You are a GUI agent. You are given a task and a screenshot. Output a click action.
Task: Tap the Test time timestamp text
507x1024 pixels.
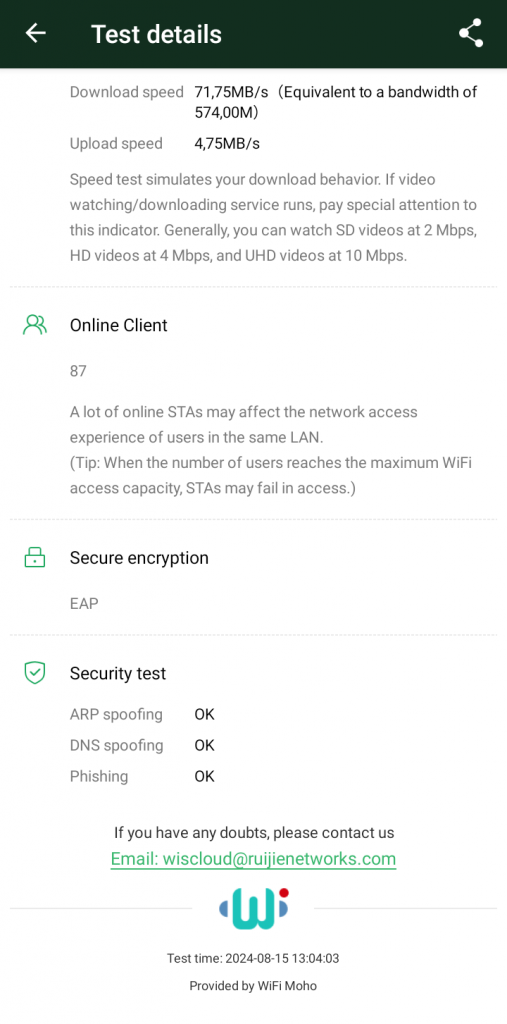(x=253, y=959)
